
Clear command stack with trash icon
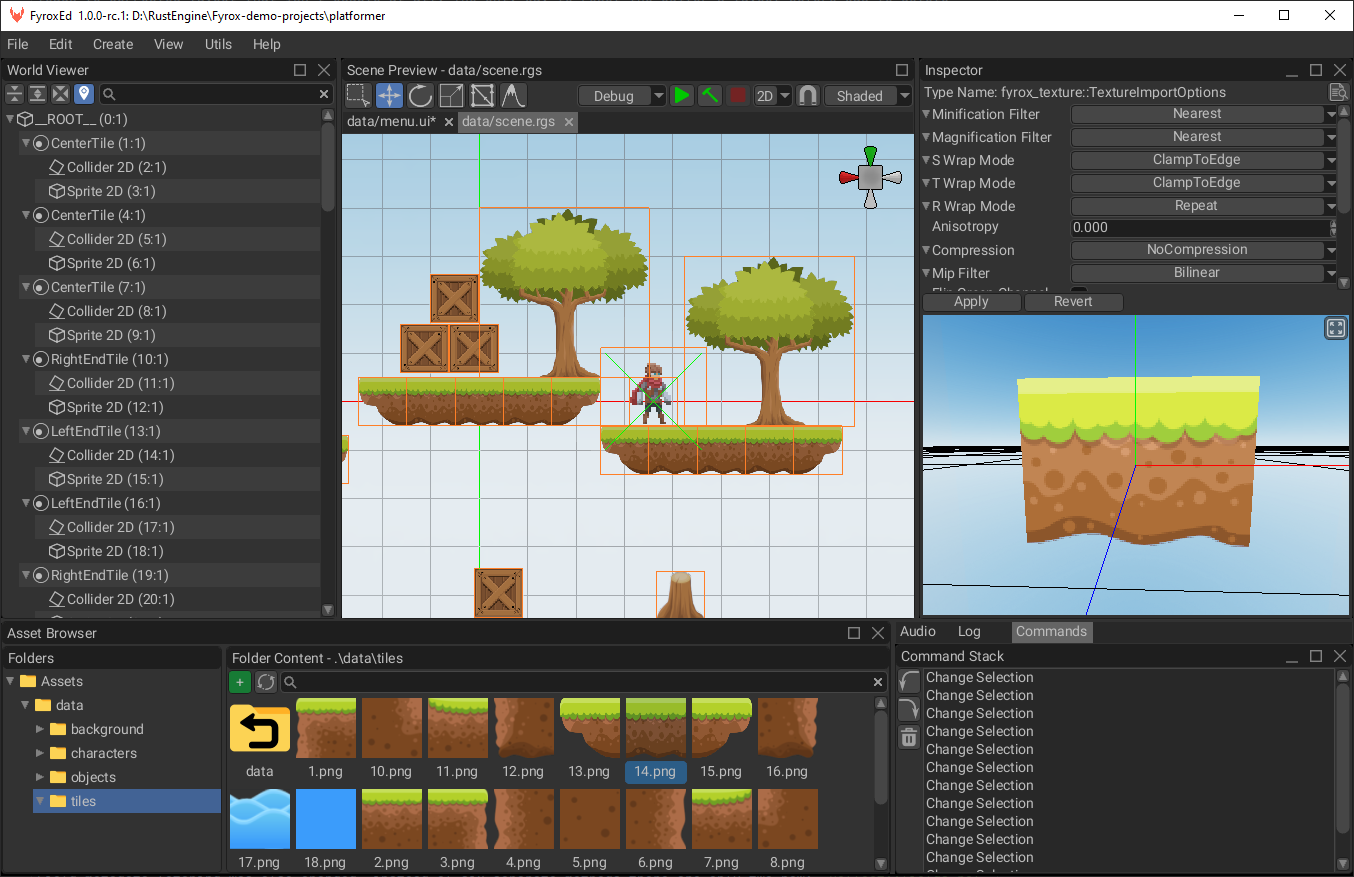[x=909, y=738]
